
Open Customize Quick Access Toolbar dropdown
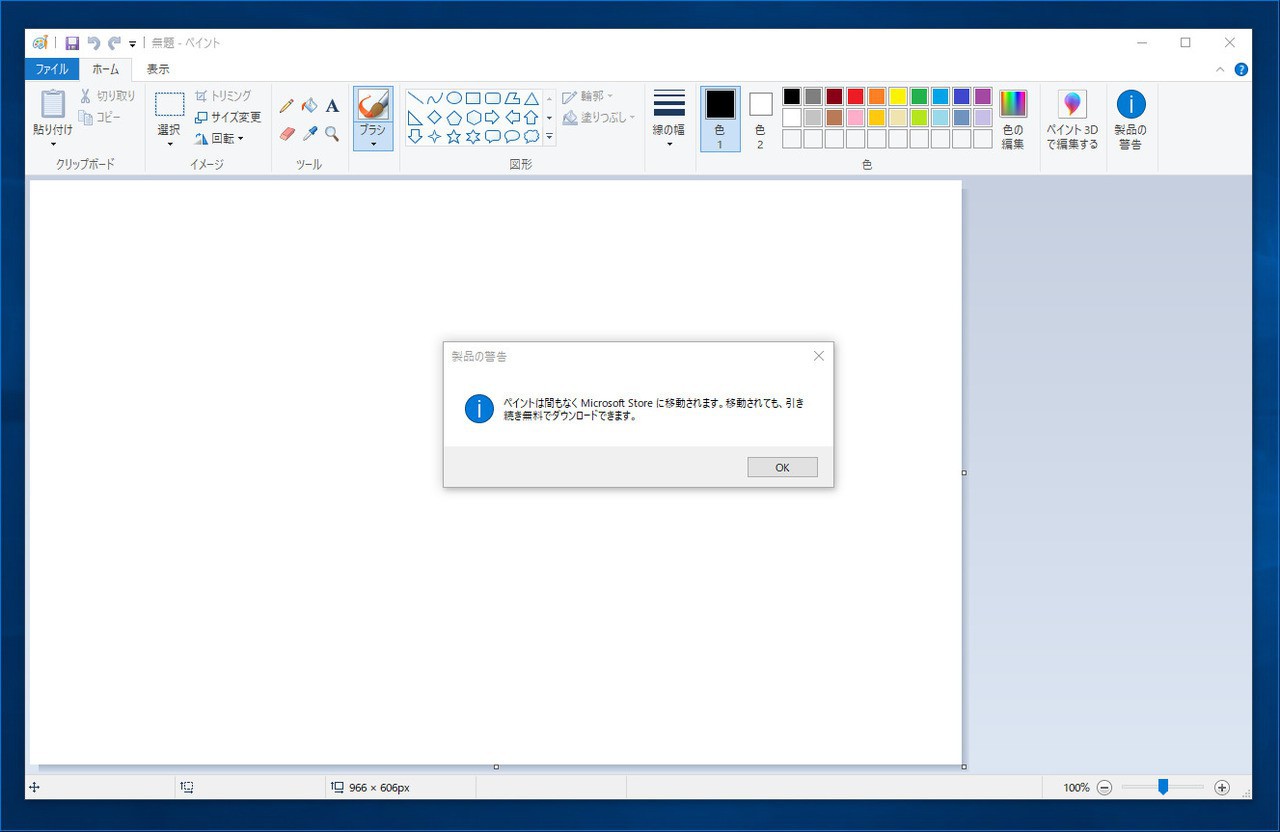(x=132, y=44)
